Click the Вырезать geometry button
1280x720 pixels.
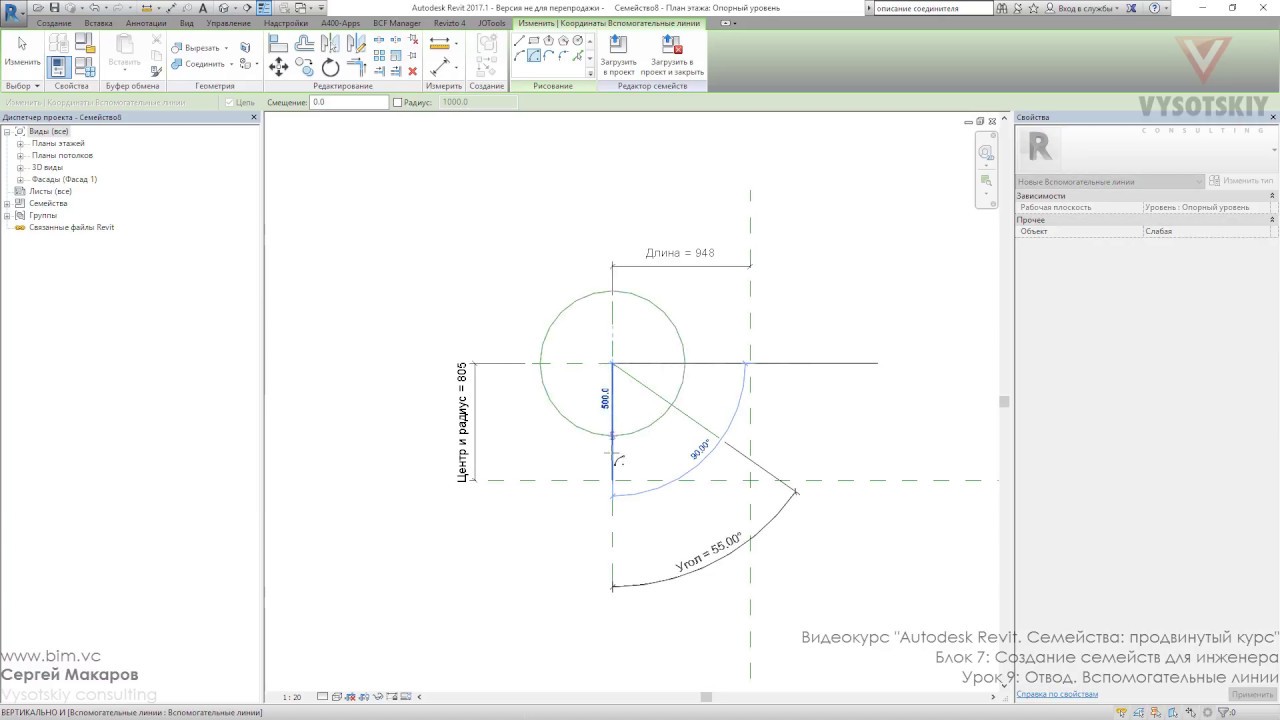[200, 48]
